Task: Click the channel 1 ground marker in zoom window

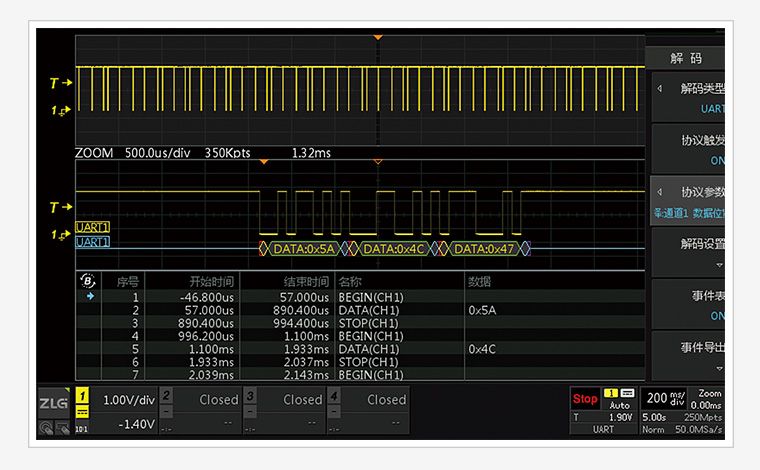Action: coord(60,235)
